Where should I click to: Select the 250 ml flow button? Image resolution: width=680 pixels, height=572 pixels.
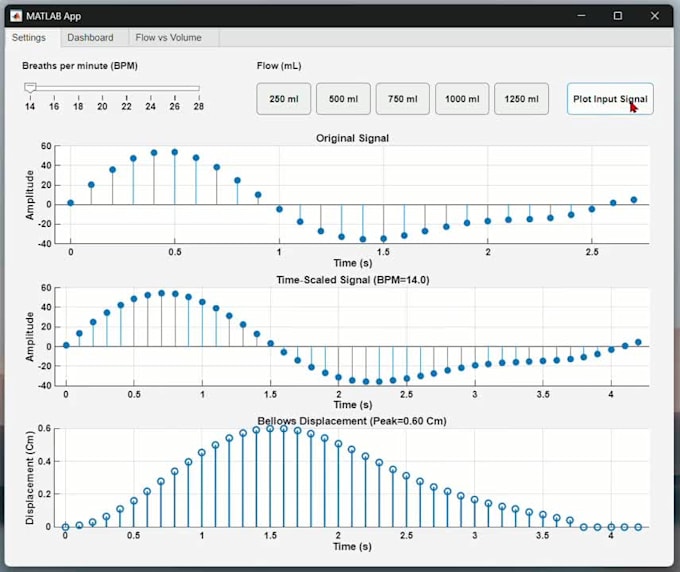point(284,99)
